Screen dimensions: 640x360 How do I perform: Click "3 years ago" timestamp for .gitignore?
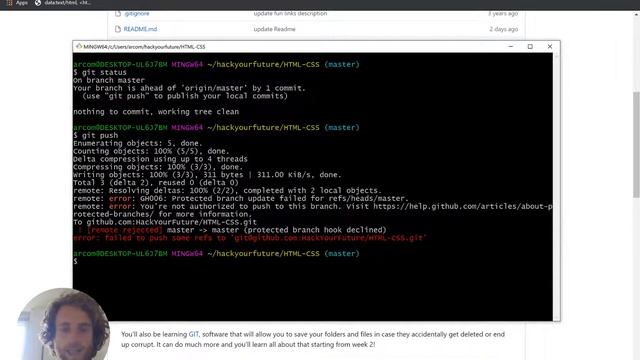[x=503, y=13]
